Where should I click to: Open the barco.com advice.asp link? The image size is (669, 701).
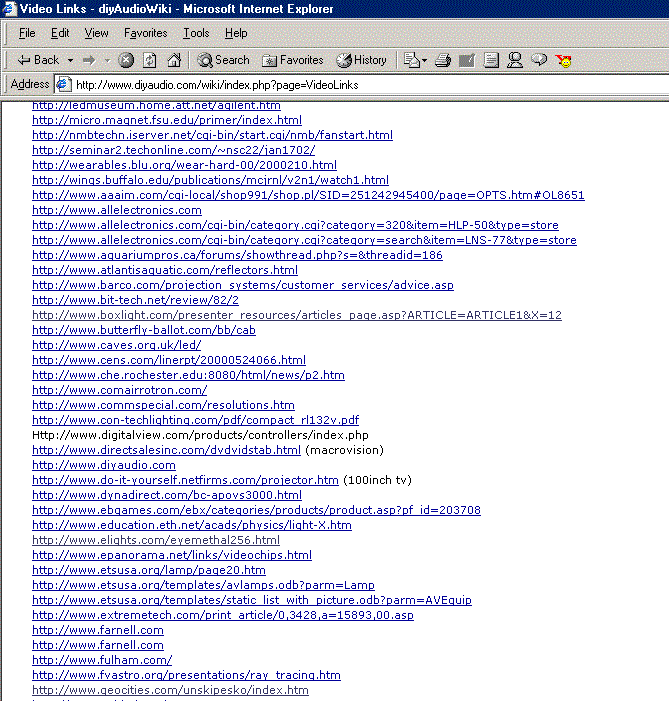(x=243, y=285)
